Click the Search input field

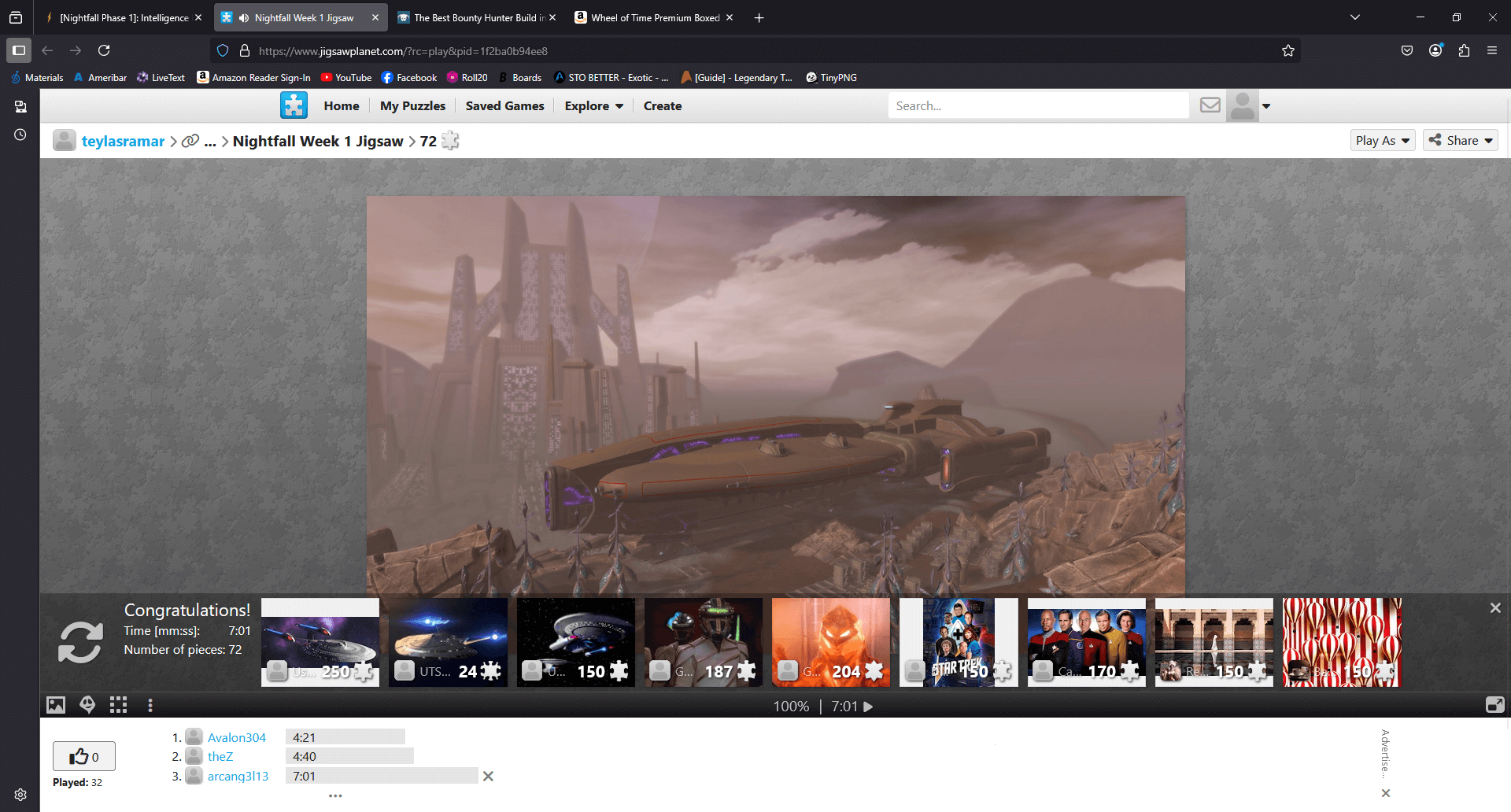click(x=1039, y=105)
